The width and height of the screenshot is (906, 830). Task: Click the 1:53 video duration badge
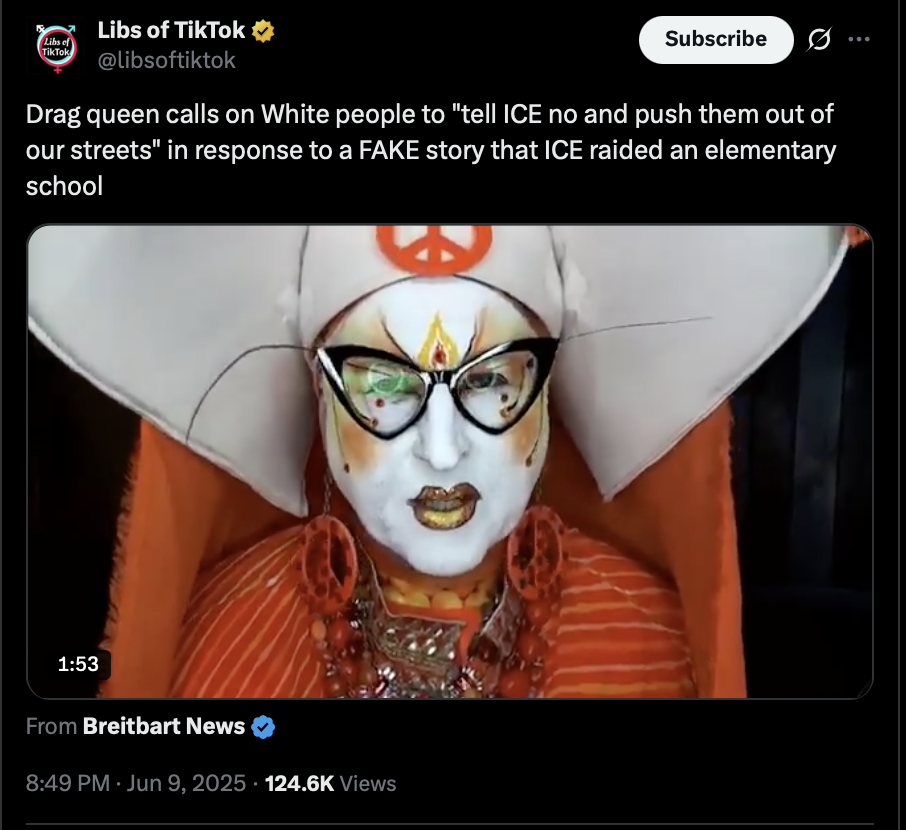tap(78, 664)
